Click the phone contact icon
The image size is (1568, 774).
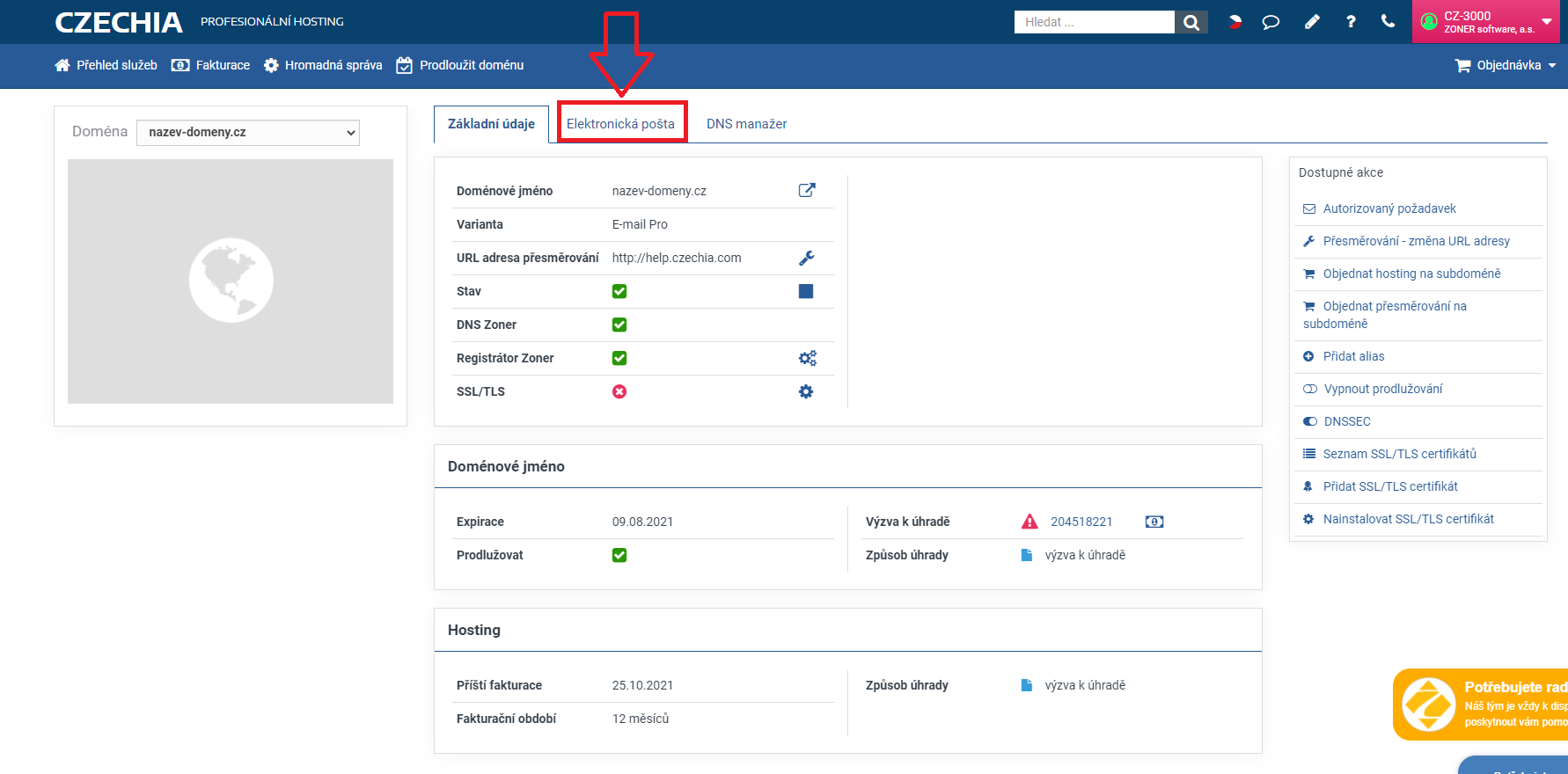click(x=1388, y=22)
